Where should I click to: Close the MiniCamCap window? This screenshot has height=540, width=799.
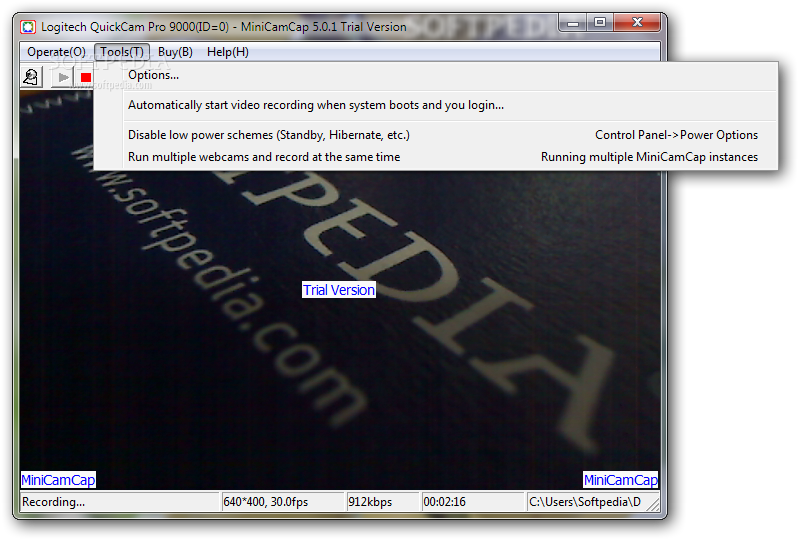pyautogui.click(x=637, y=23)
